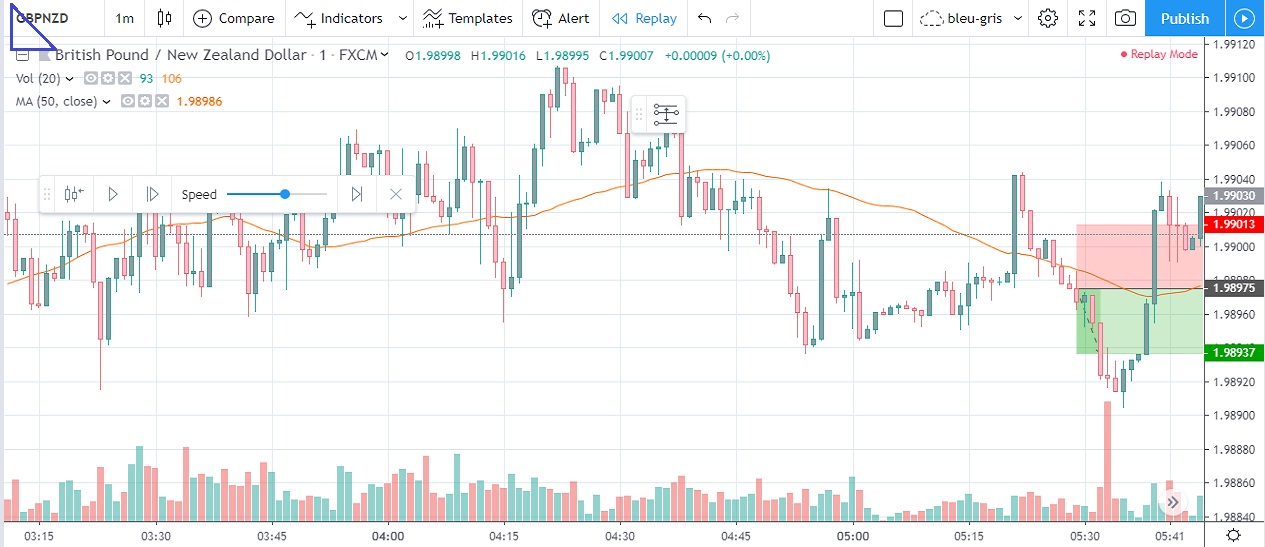
Task: Toggle visibility of the MA (50, close) indicator
Action: (x=128, y=101)
